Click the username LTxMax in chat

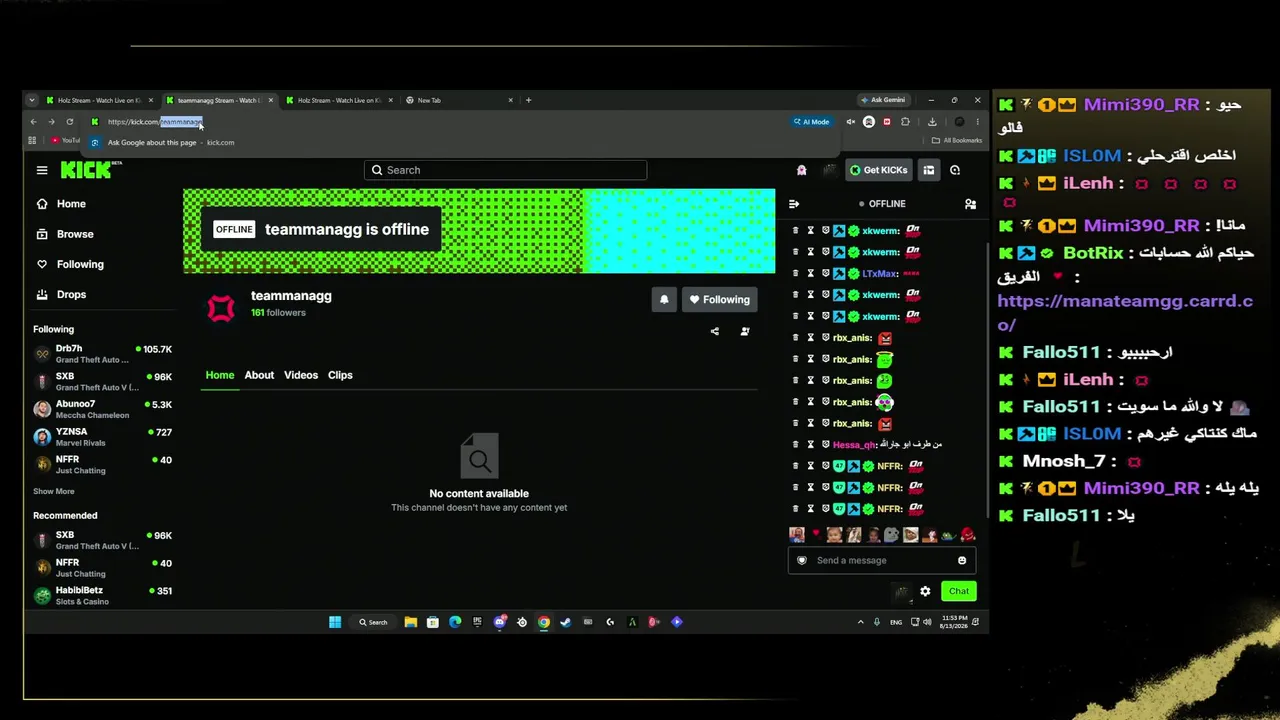tap(880, 273)
